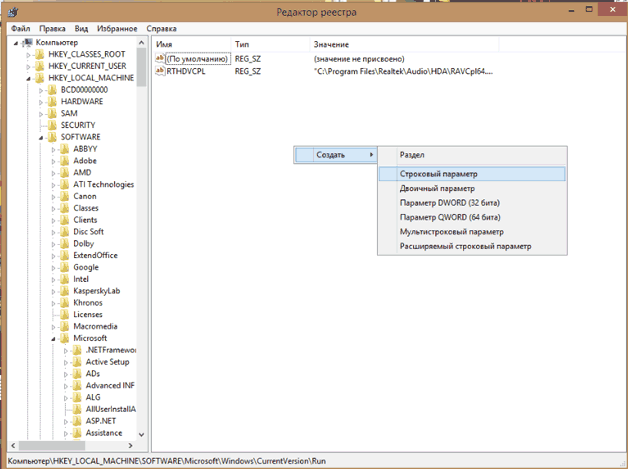Open the Правка menu
This screenshot has height=469, width=628.
tap(52, 28)
